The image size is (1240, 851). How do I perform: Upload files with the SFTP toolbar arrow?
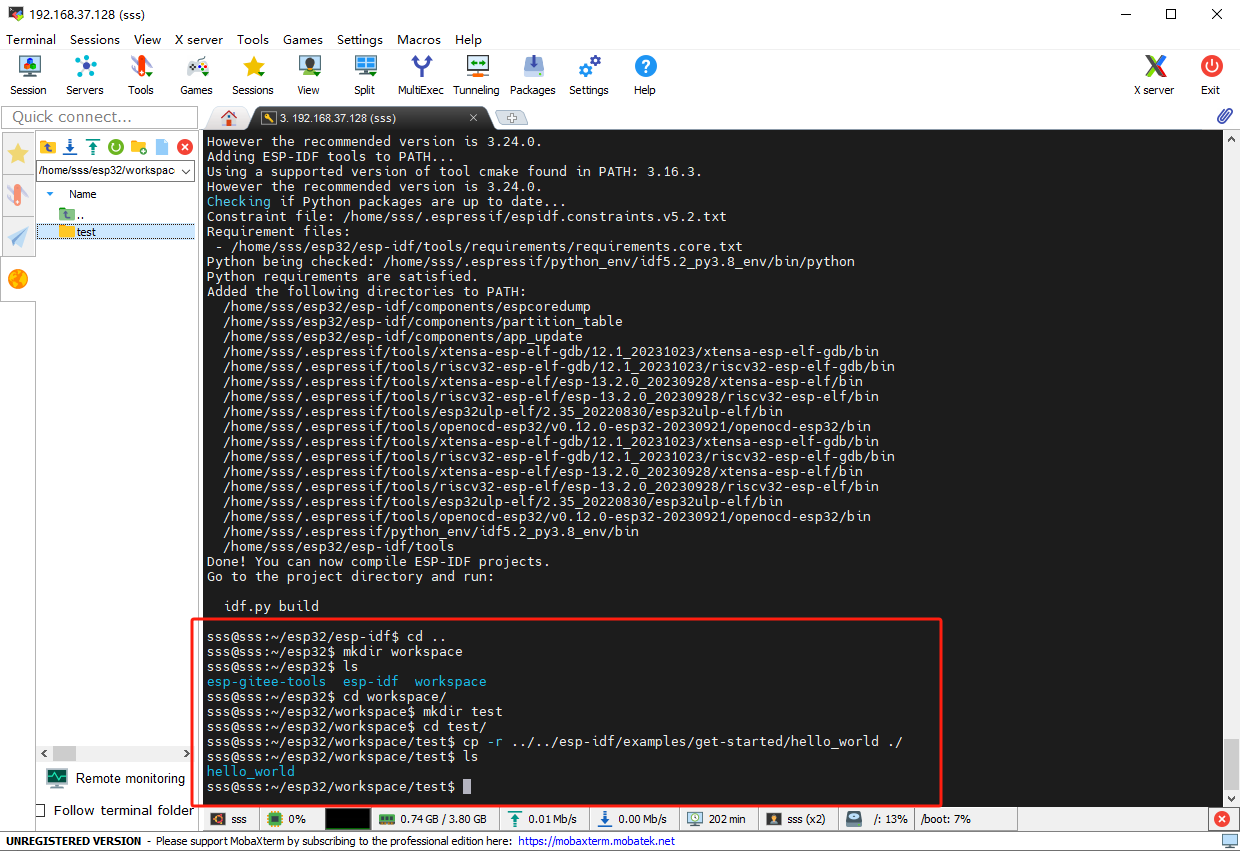pyautogui.click(x=93, y=147)
